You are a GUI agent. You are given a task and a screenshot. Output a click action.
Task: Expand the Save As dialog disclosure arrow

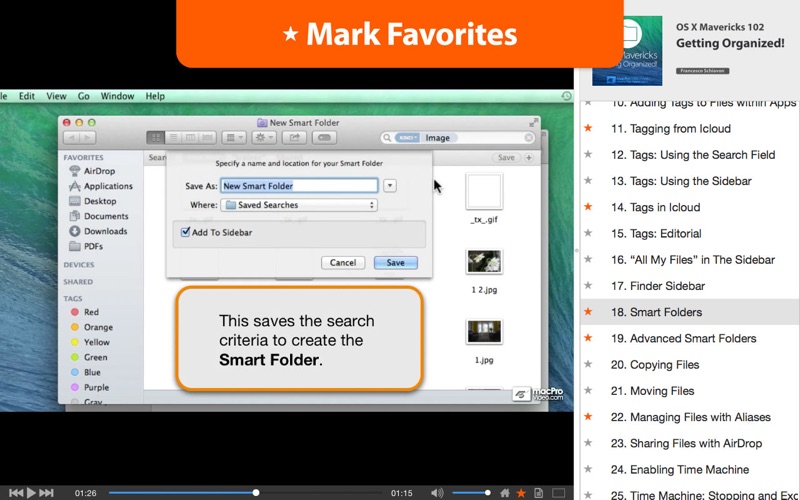click(x=390, y=186)
